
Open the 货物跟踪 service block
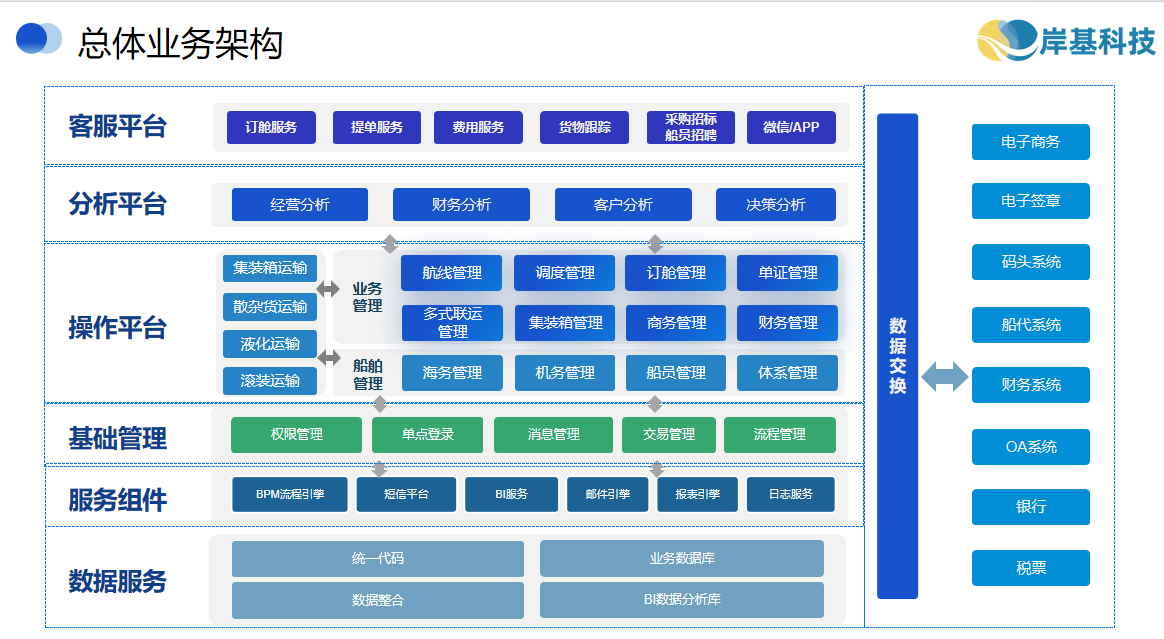tap(584, 127)
